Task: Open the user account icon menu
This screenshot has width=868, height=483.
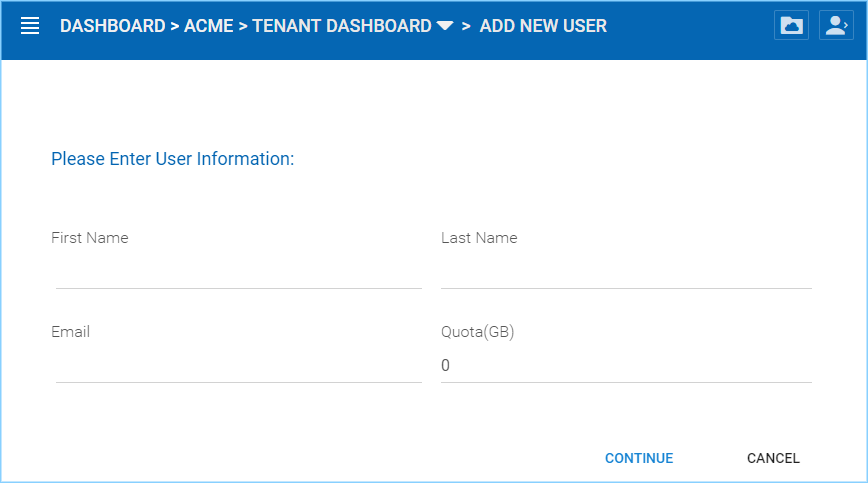Action: [836, 25]
